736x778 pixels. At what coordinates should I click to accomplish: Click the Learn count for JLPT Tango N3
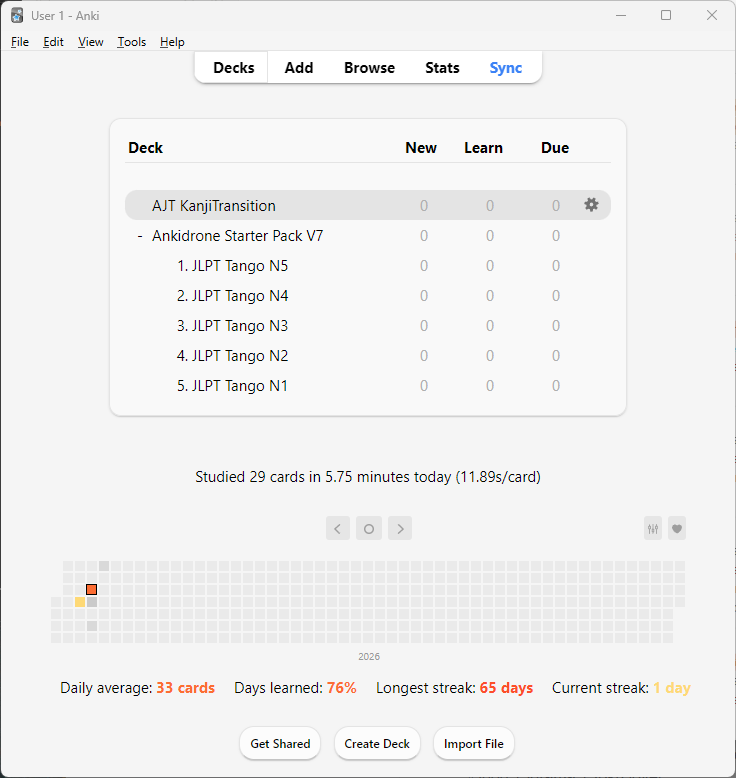490,326
